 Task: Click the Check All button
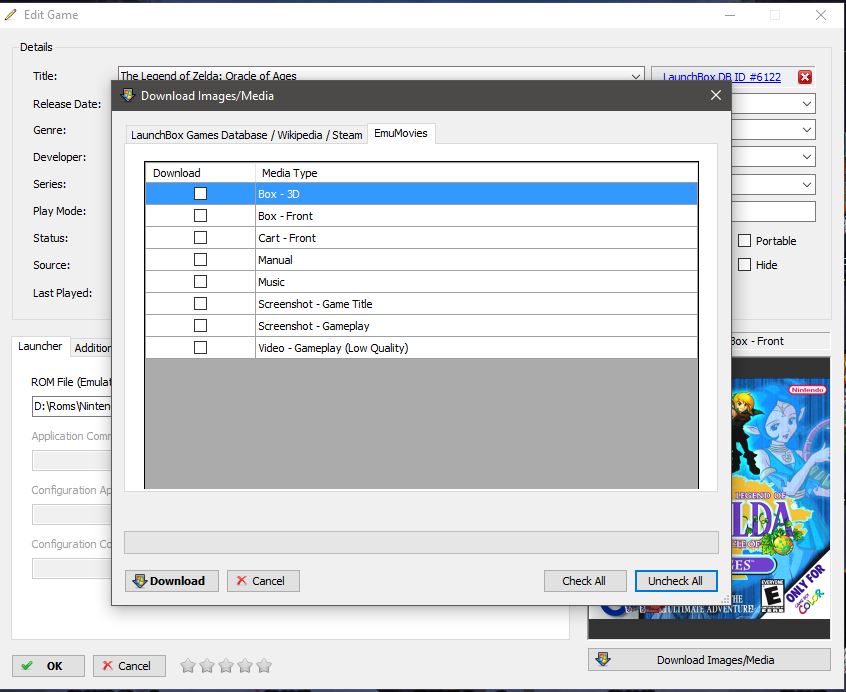585,581
